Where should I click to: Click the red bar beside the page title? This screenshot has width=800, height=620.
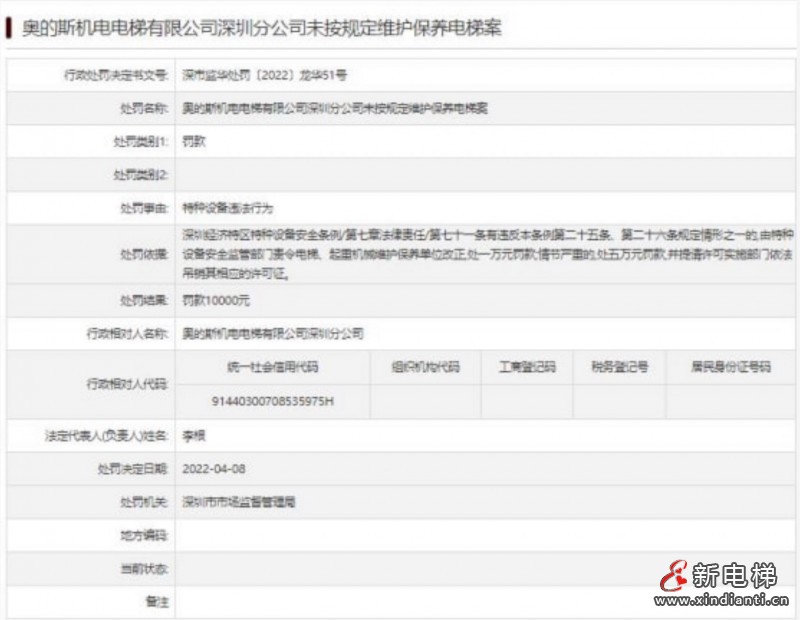coord(11,28)
